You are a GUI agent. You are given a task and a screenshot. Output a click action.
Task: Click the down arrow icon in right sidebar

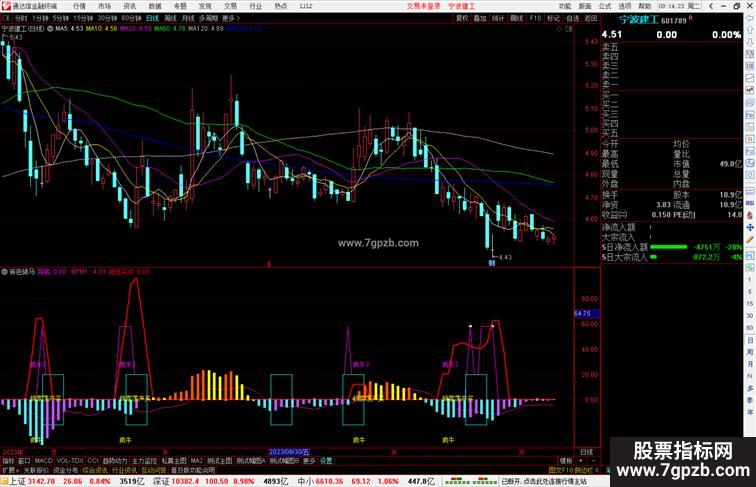750,42
